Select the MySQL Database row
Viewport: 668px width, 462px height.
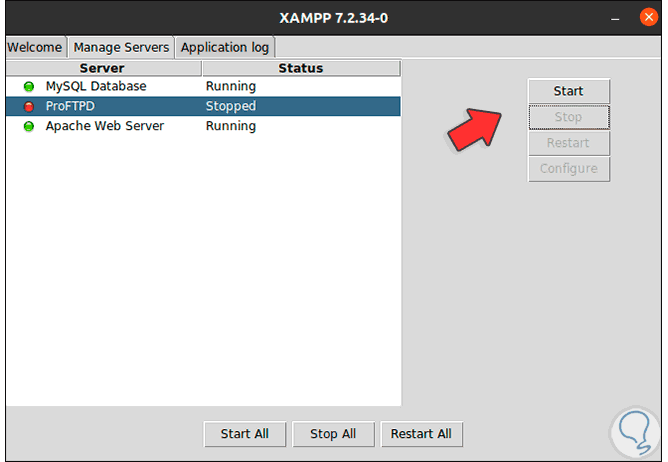pyautogui.click(x=203, y=86)
